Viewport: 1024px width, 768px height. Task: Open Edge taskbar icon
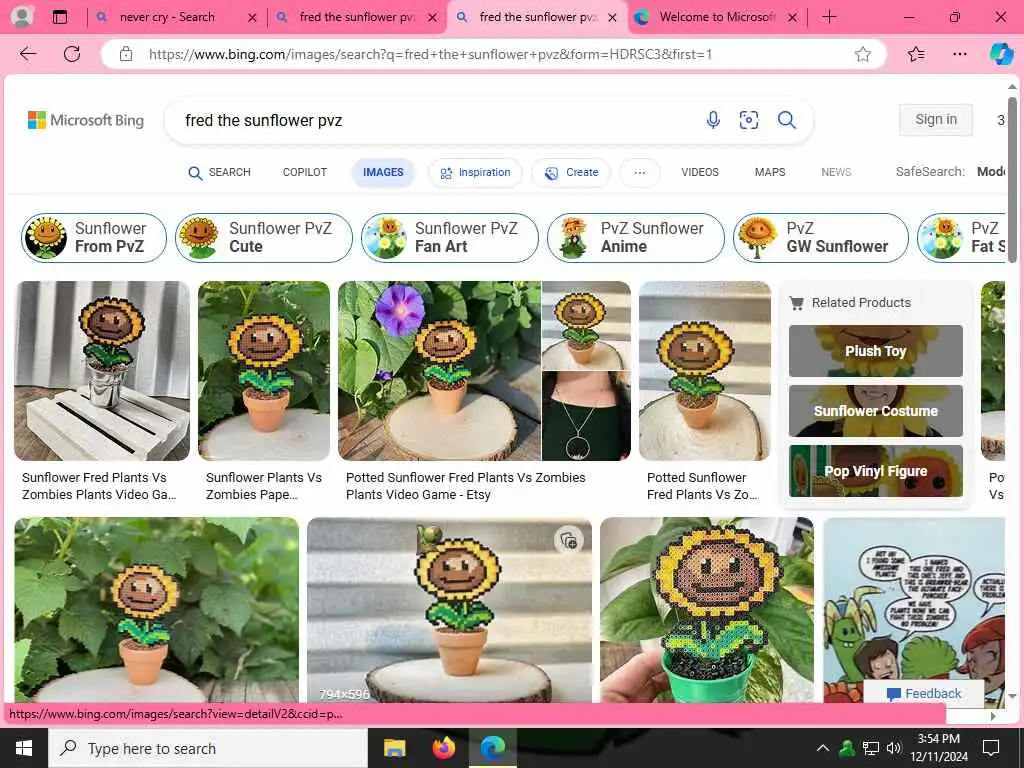tap(493, 748)
